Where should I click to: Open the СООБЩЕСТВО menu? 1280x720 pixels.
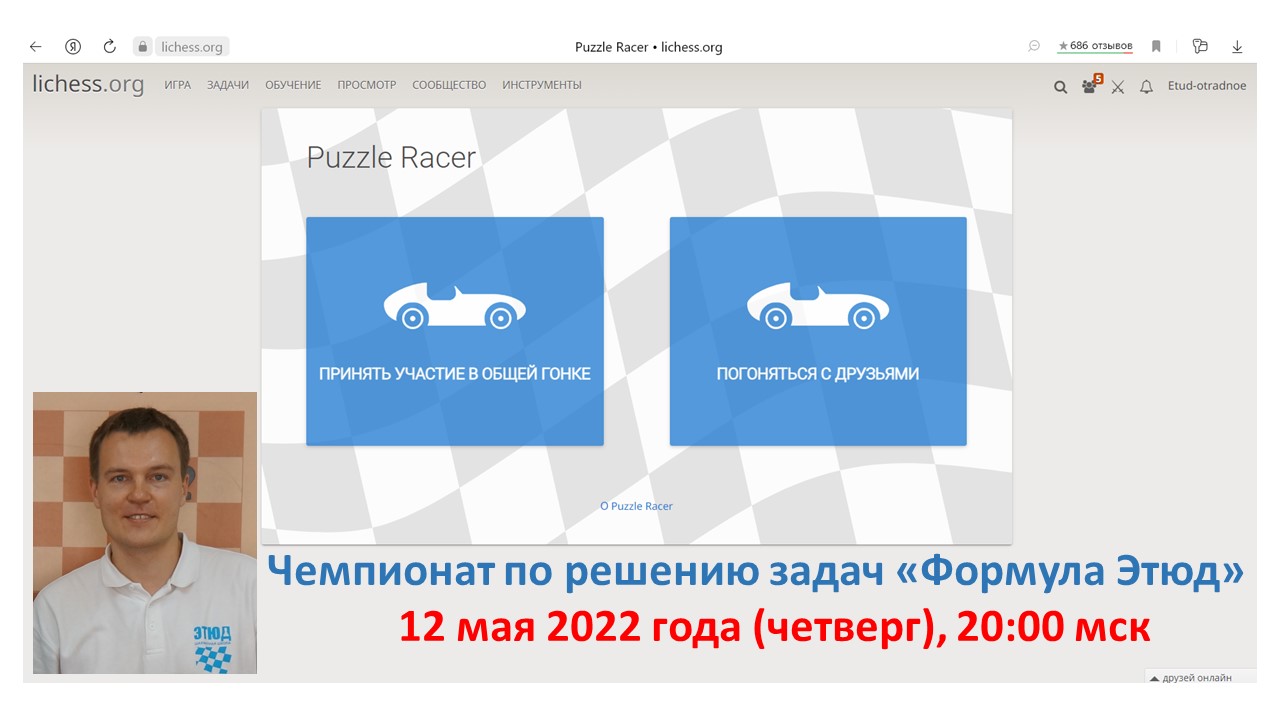tap(449, 86)
